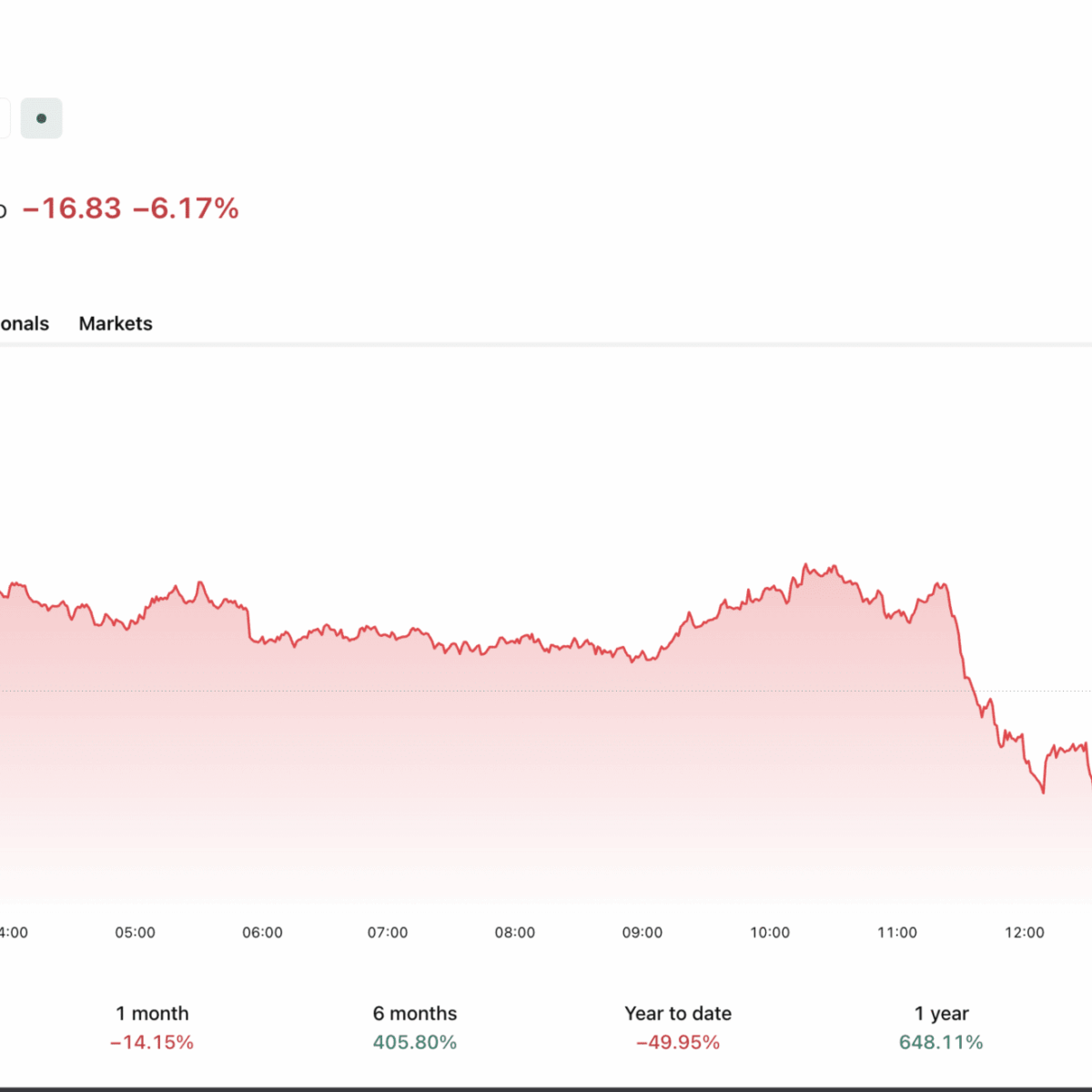Switch chart to the 1 year range
This screenshot has height=1092, width=1092.
[x=941, y=1014]
